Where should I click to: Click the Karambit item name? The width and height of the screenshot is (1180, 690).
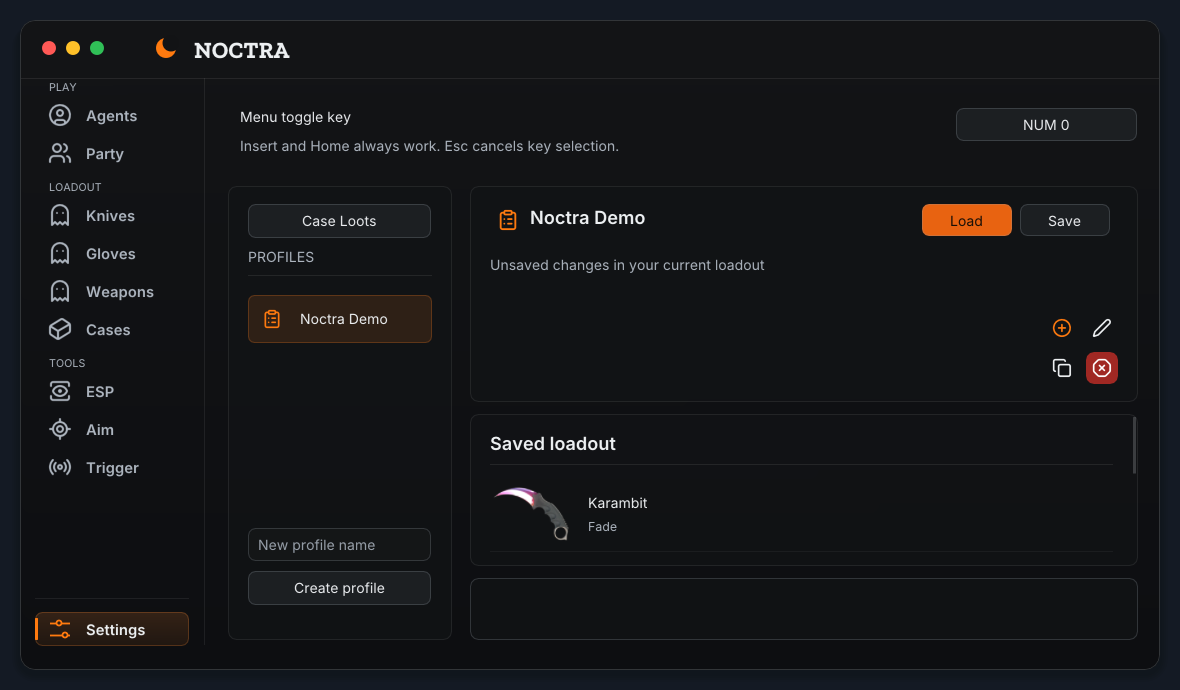coord(617,503)
